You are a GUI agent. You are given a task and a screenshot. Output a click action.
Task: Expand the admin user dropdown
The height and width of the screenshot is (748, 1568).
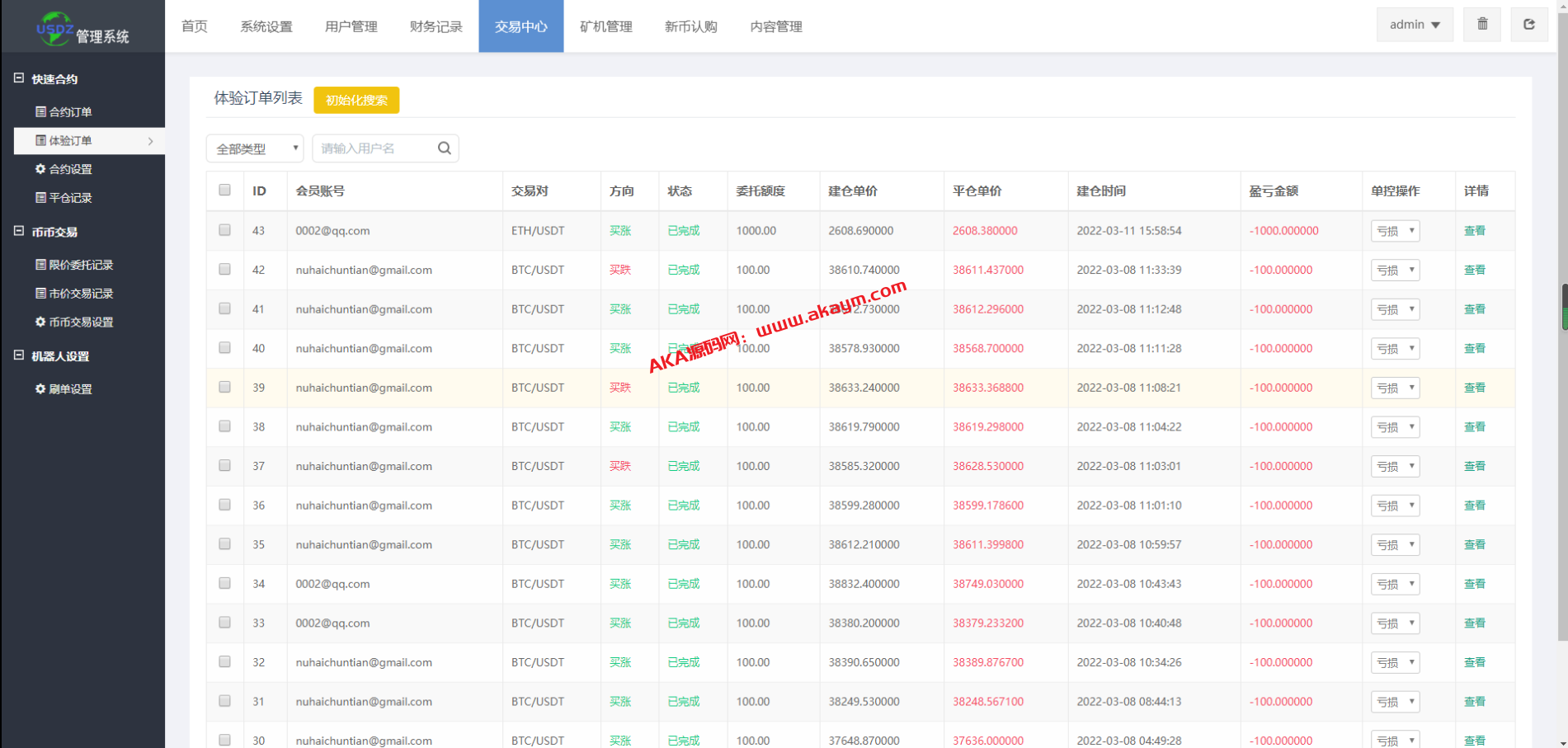tap(1414, 25)
